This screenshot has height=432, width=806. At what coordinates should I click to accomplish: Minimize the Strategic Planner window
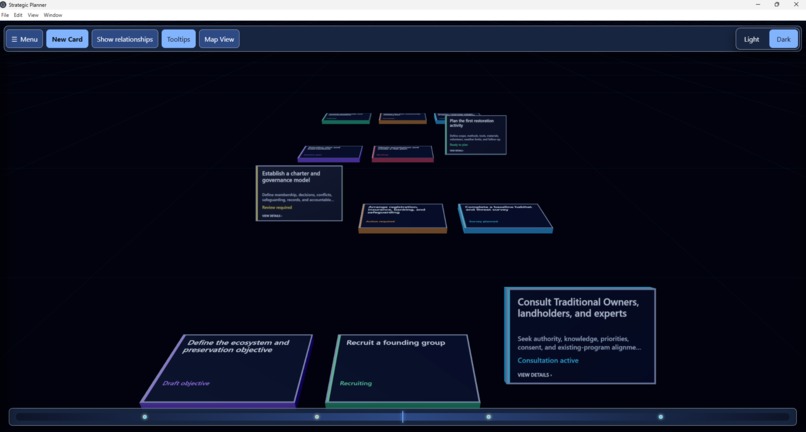(758, 5)
